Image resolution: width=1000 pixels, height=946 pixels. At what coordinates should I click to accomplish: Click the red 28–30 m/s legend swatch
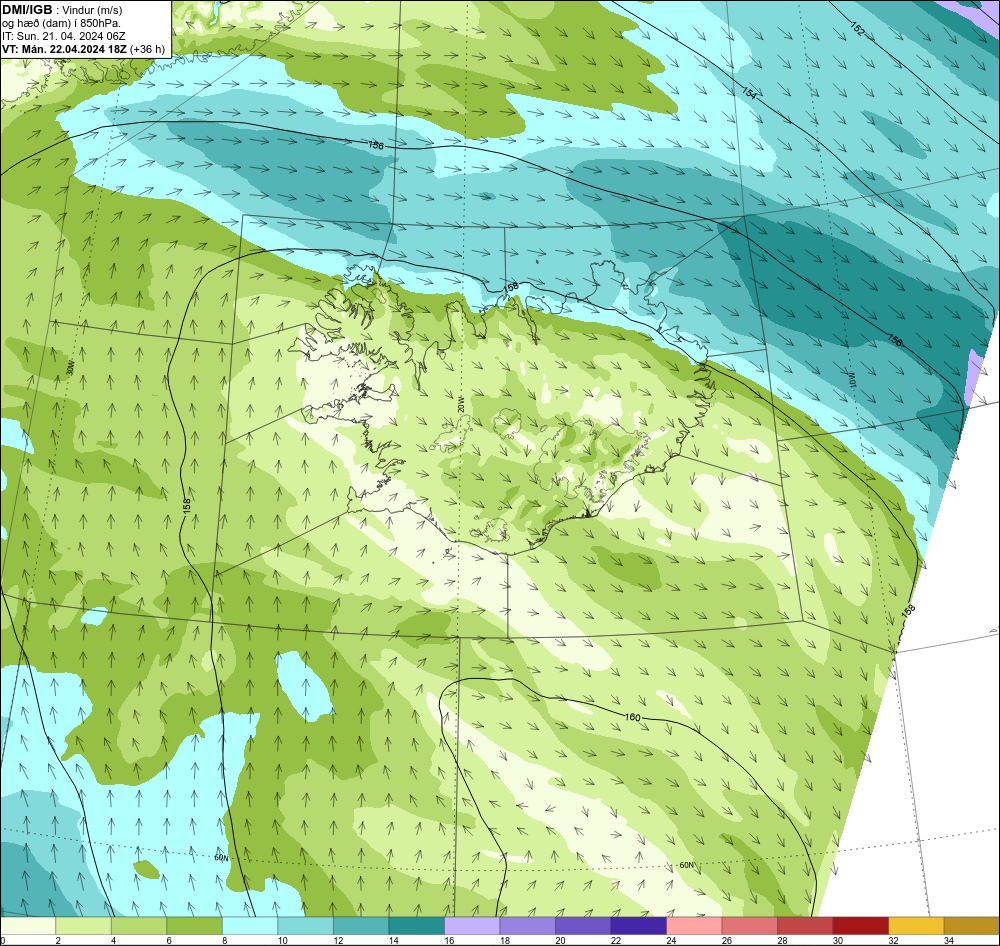[x=805, y=926]
